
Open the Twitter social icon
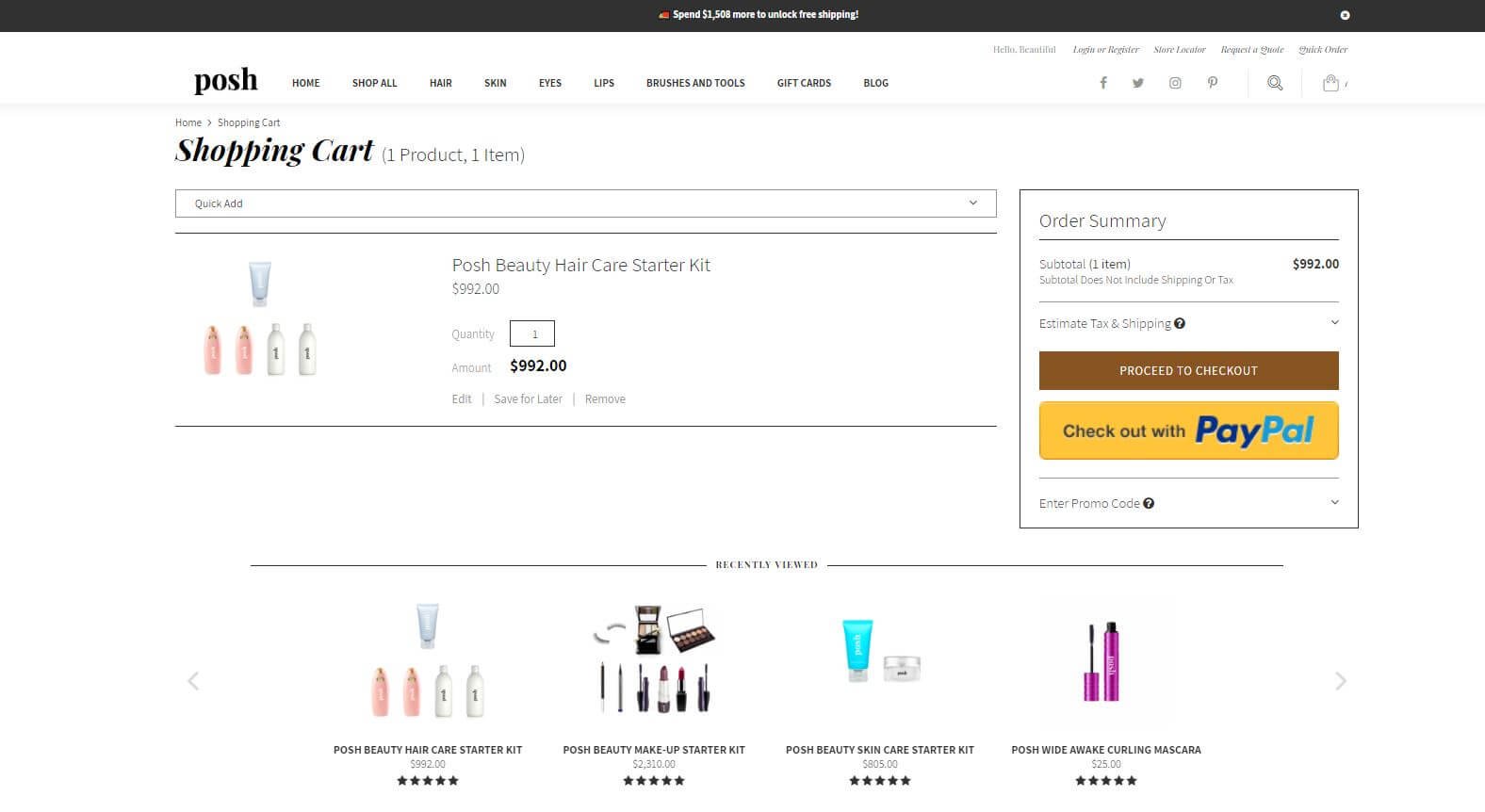point(1138,83)
